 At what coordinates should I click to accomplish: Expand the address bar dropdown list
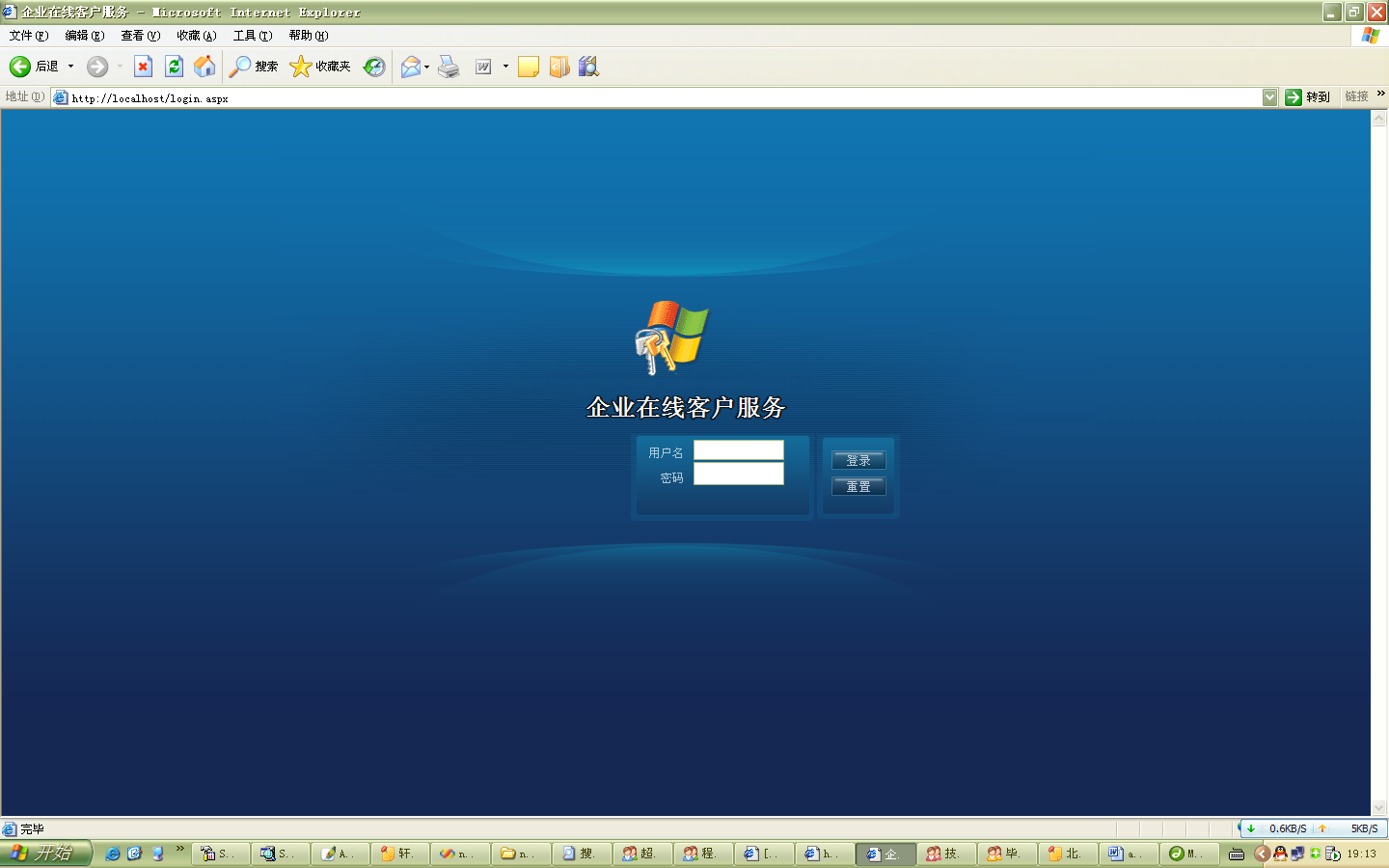[1269, 97]
